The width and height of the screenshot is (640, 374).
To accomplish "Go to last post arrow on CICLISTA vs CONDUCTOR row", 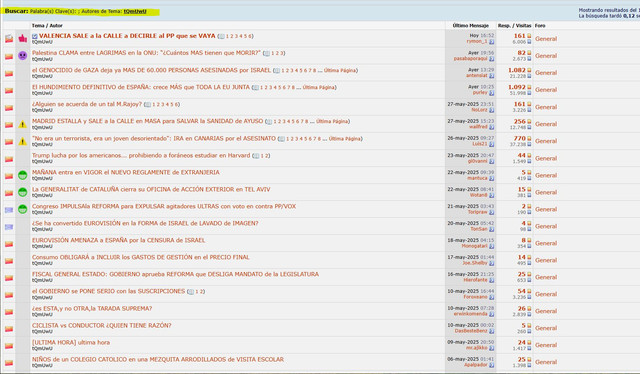I will tap(491, 331).
